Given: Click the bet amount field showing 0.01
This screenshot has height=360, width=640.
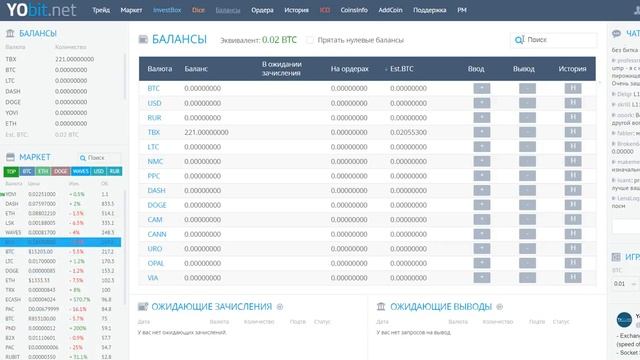Looking at the screenshot, I should 621,284.
